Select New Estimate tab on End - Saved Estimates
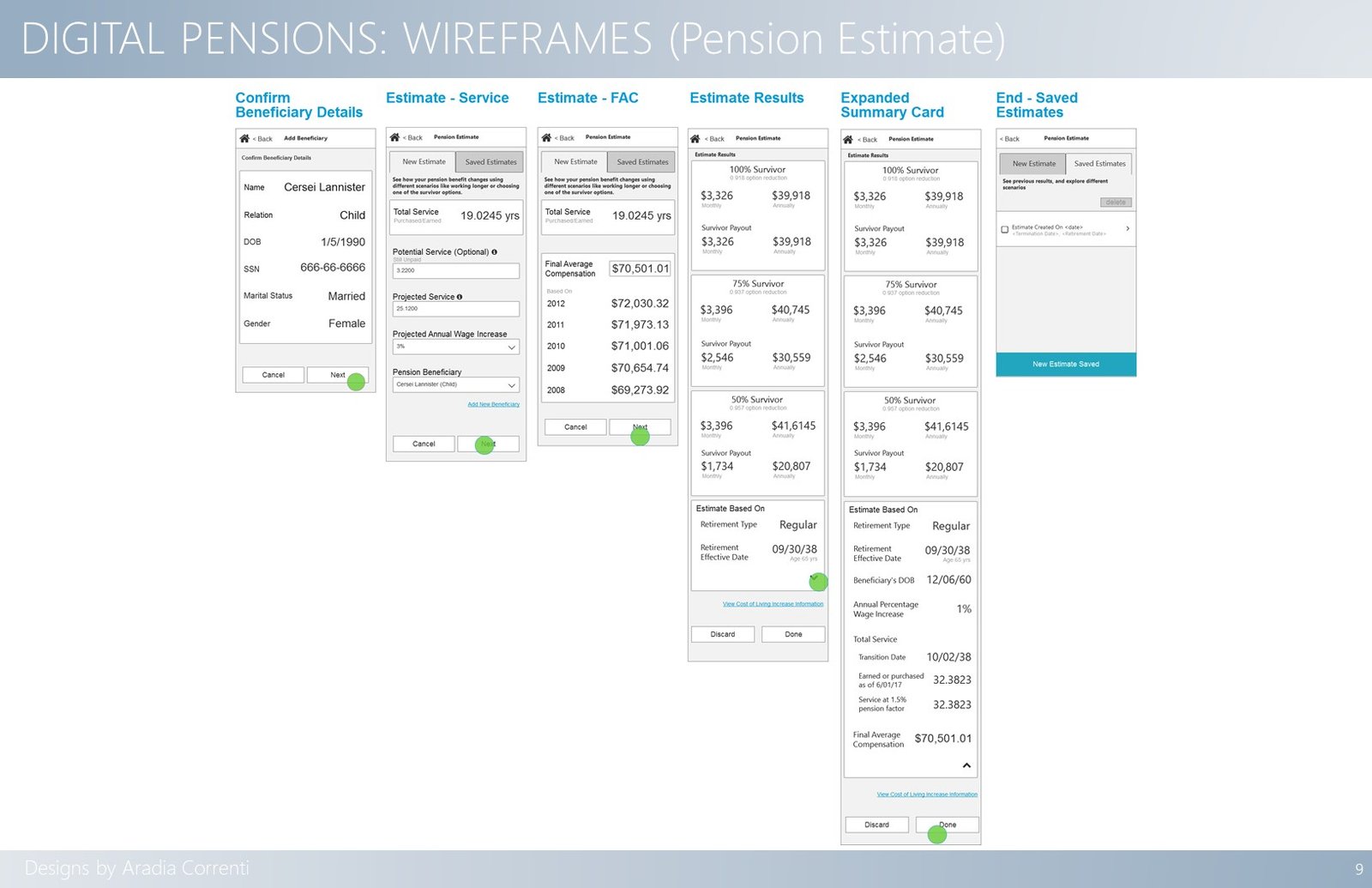This screenshot has height=888, width=1372. coord(1033,163)
